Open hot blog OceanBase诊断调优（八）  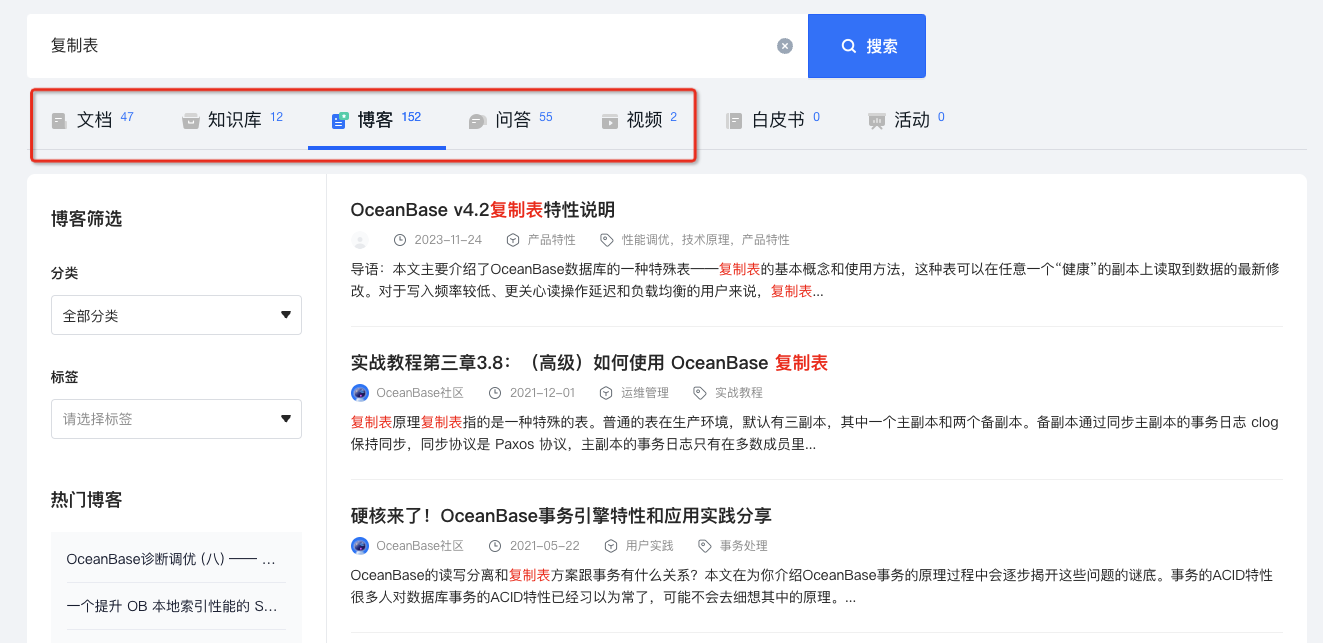pos(171,559)
